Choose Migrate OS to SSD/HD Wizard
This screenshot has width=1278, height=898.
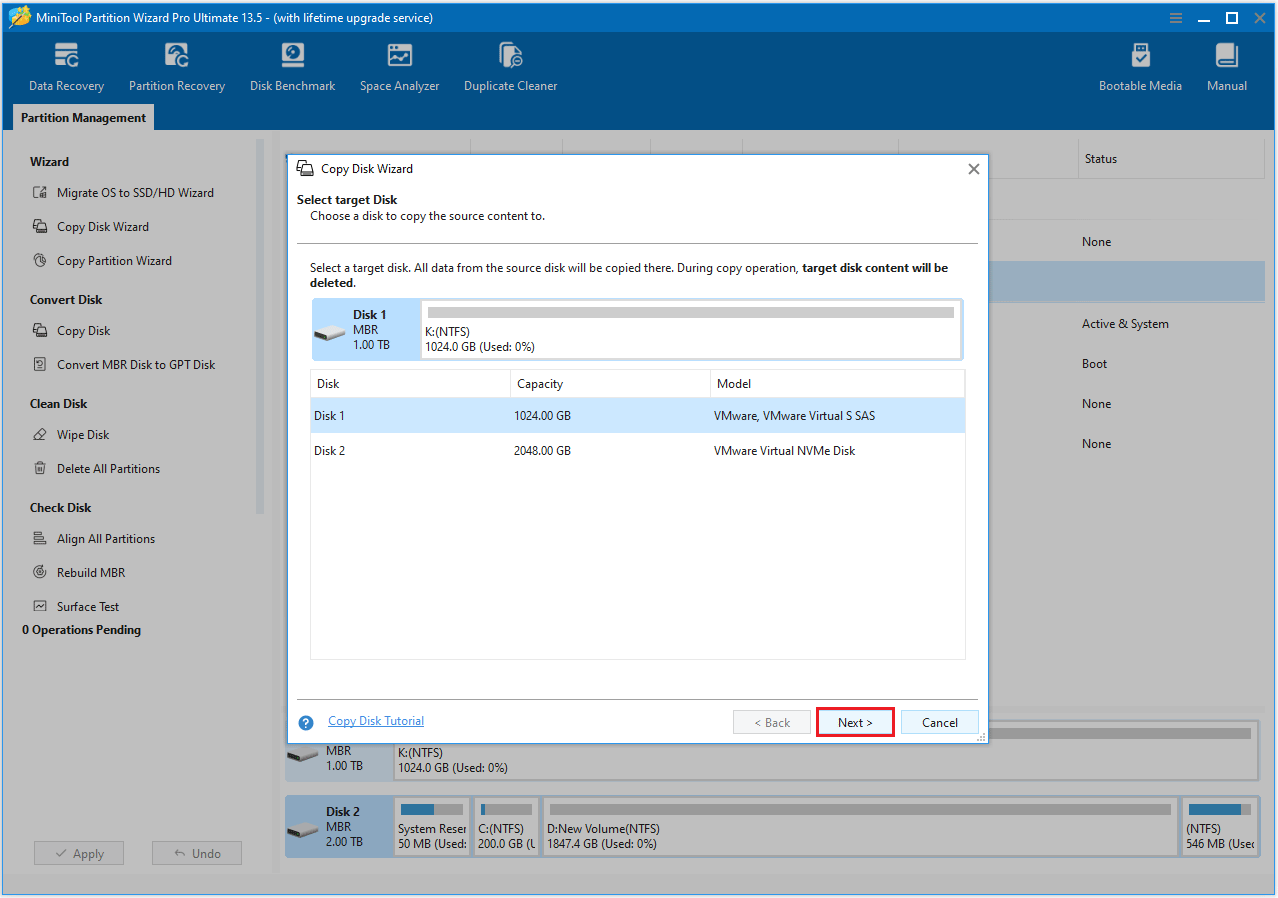tap(138, 192)
